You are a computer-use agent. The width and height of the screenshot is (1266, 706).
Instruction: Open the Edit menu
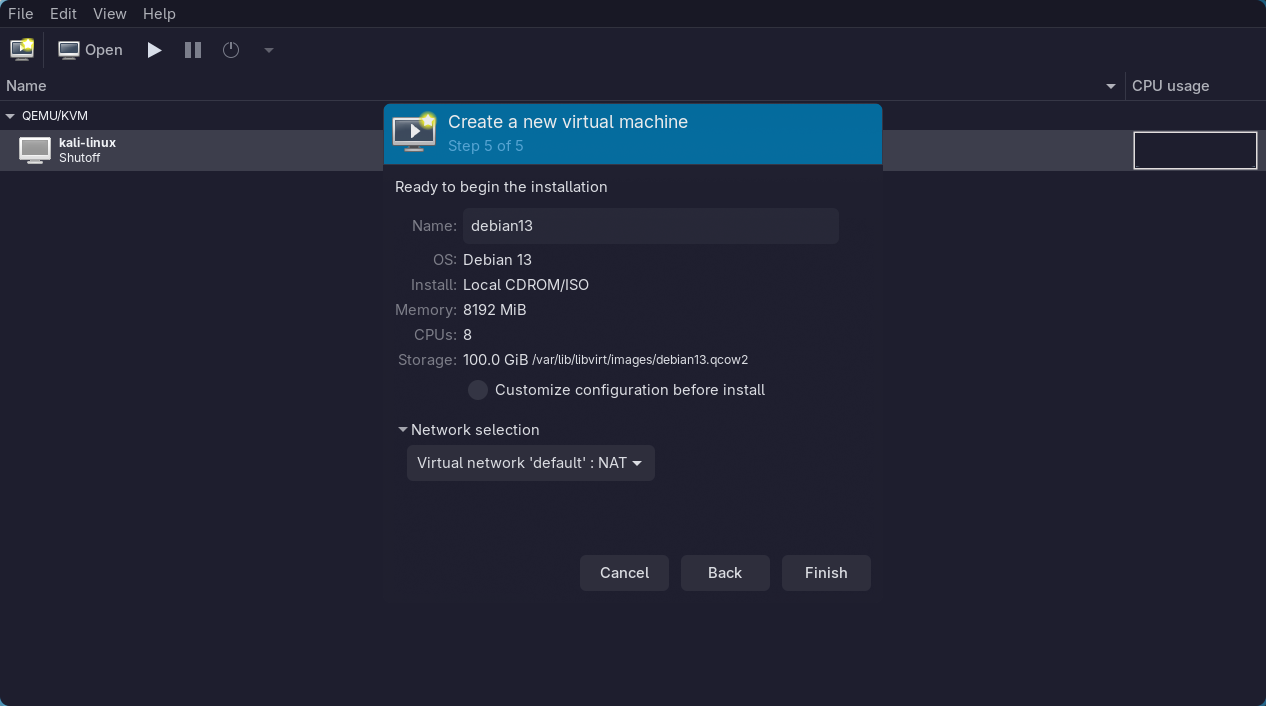(x=62, y=13)
